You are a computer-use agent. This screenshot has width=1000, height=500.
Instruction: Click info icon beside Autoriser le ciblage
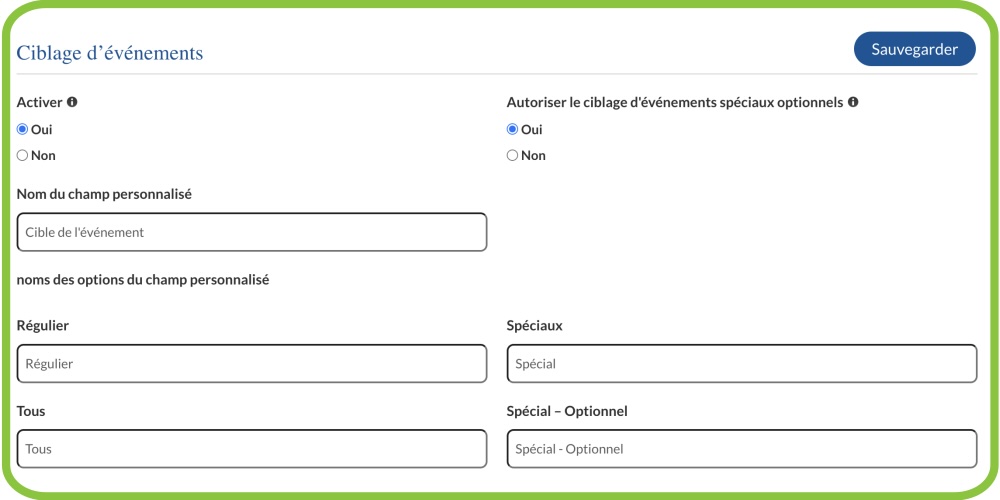[853, 102]
